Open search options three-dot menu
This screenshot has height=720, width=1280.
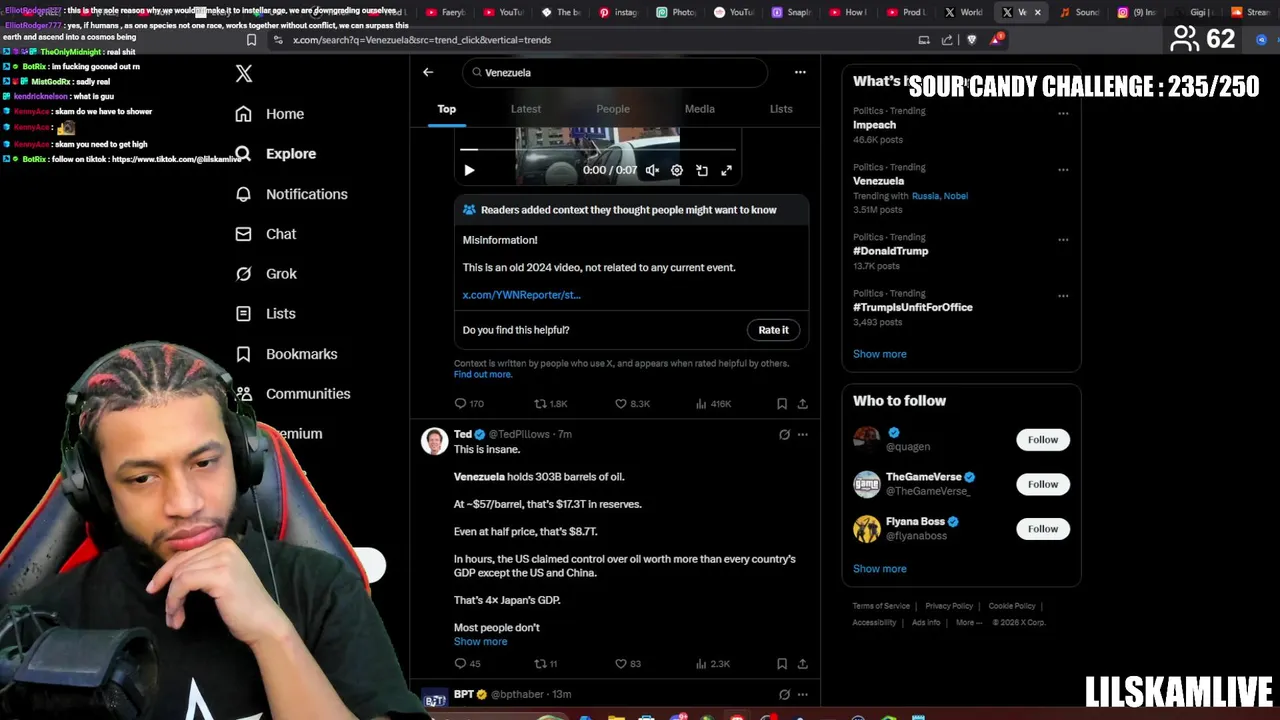(x=800, y=72)
